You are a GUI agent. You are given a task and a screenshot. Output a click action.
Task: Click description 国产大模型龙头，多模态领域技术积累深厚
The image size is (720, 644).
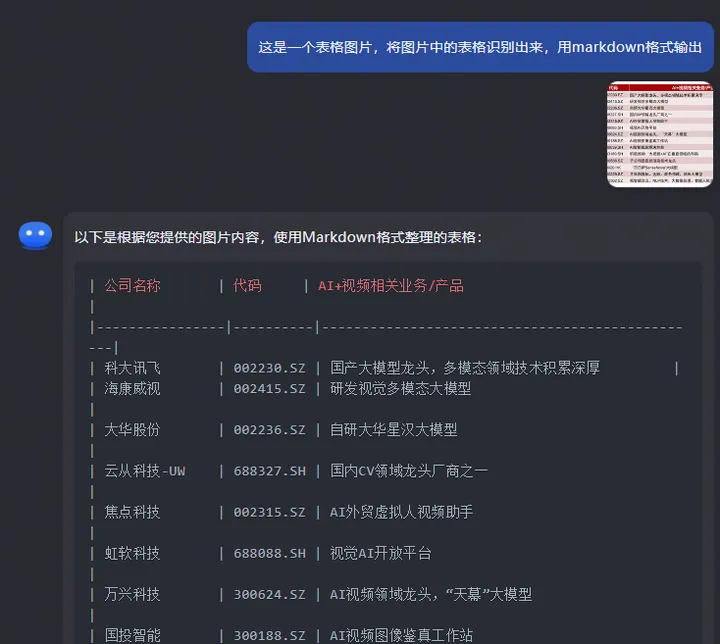(x=465, y=368)
